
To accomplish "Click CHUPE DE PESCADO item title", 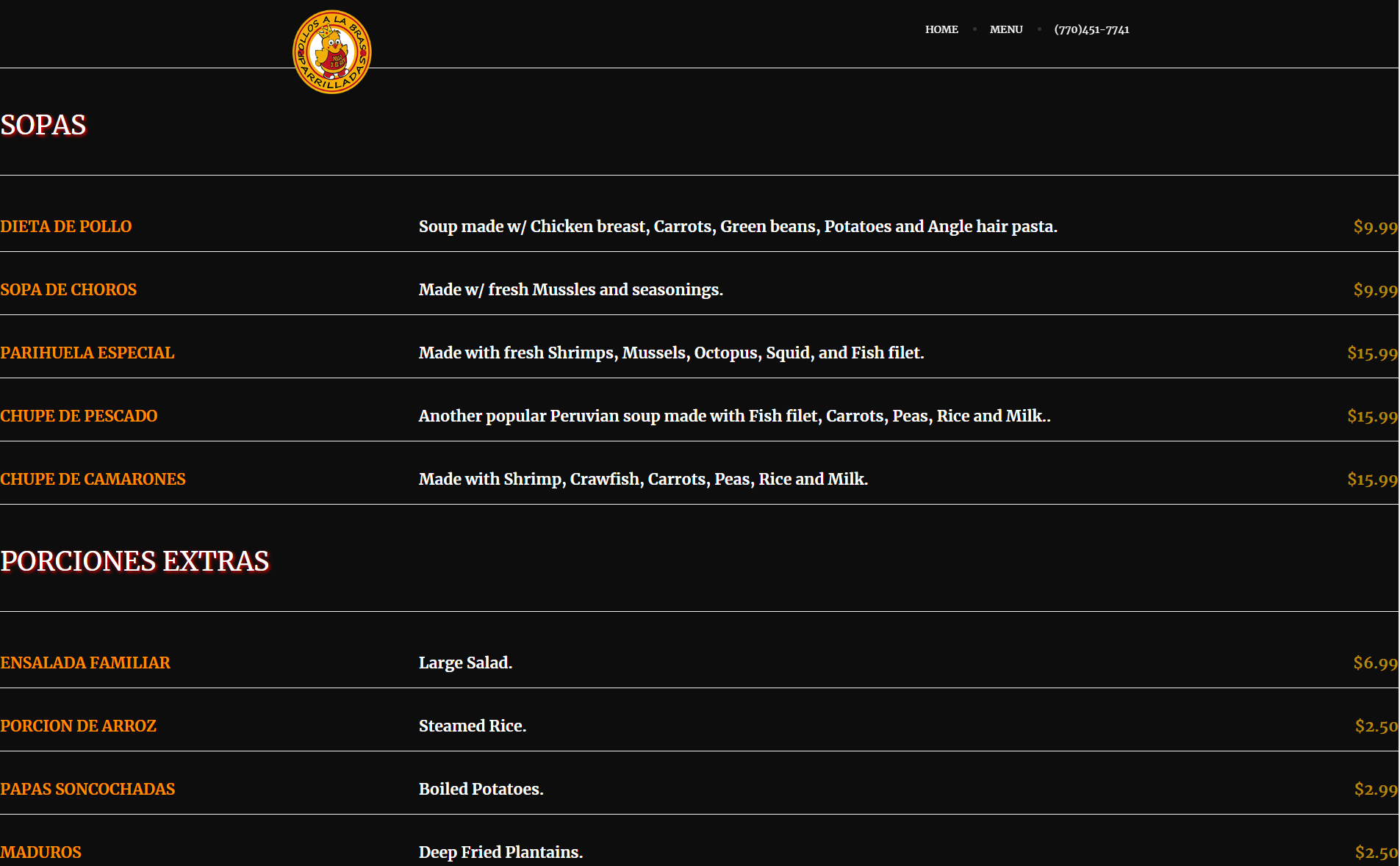I will [x=79, y=416].
